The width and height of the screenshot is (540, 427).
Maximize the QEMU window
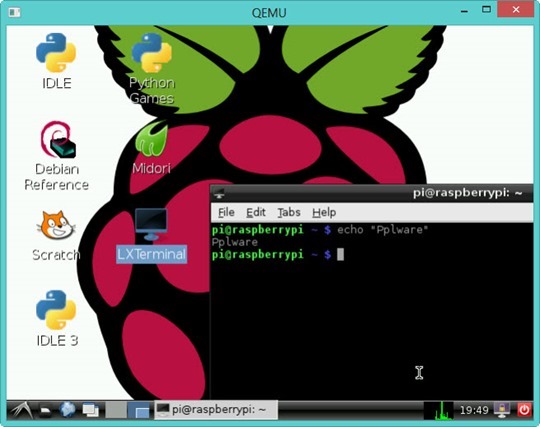(486, 10)
